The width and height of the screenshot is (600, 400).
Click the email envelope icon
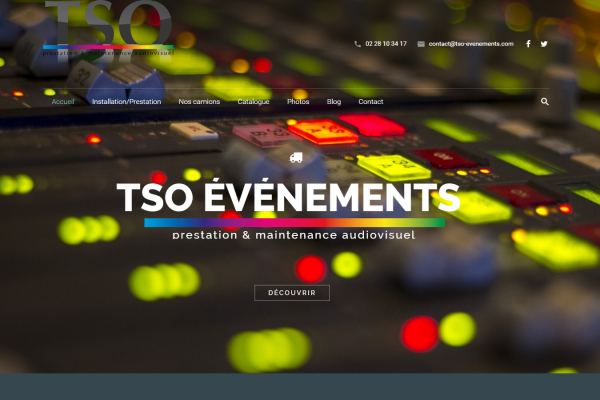click(x=421, y=44)
